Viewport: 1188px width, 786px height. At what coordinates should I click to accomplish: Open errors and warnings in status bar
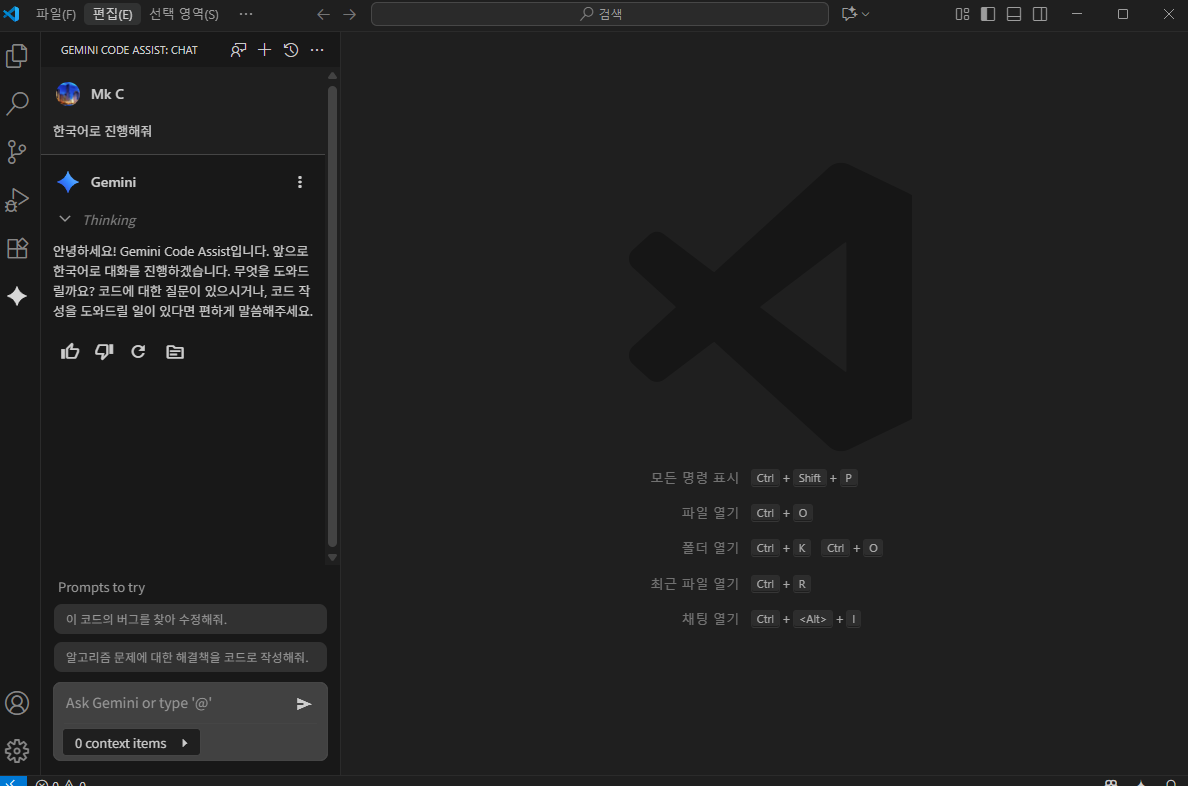pos(61,781)
